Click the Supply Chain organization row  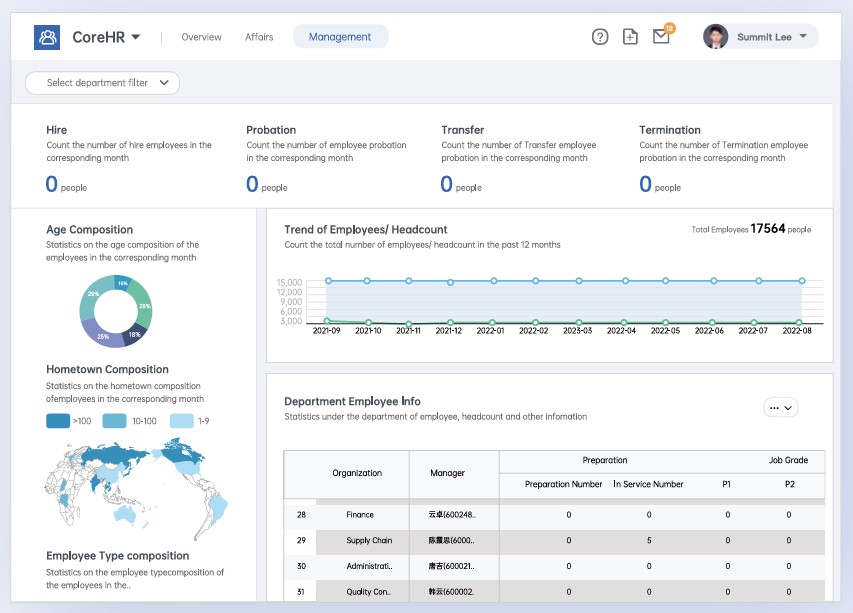[369, 541]
